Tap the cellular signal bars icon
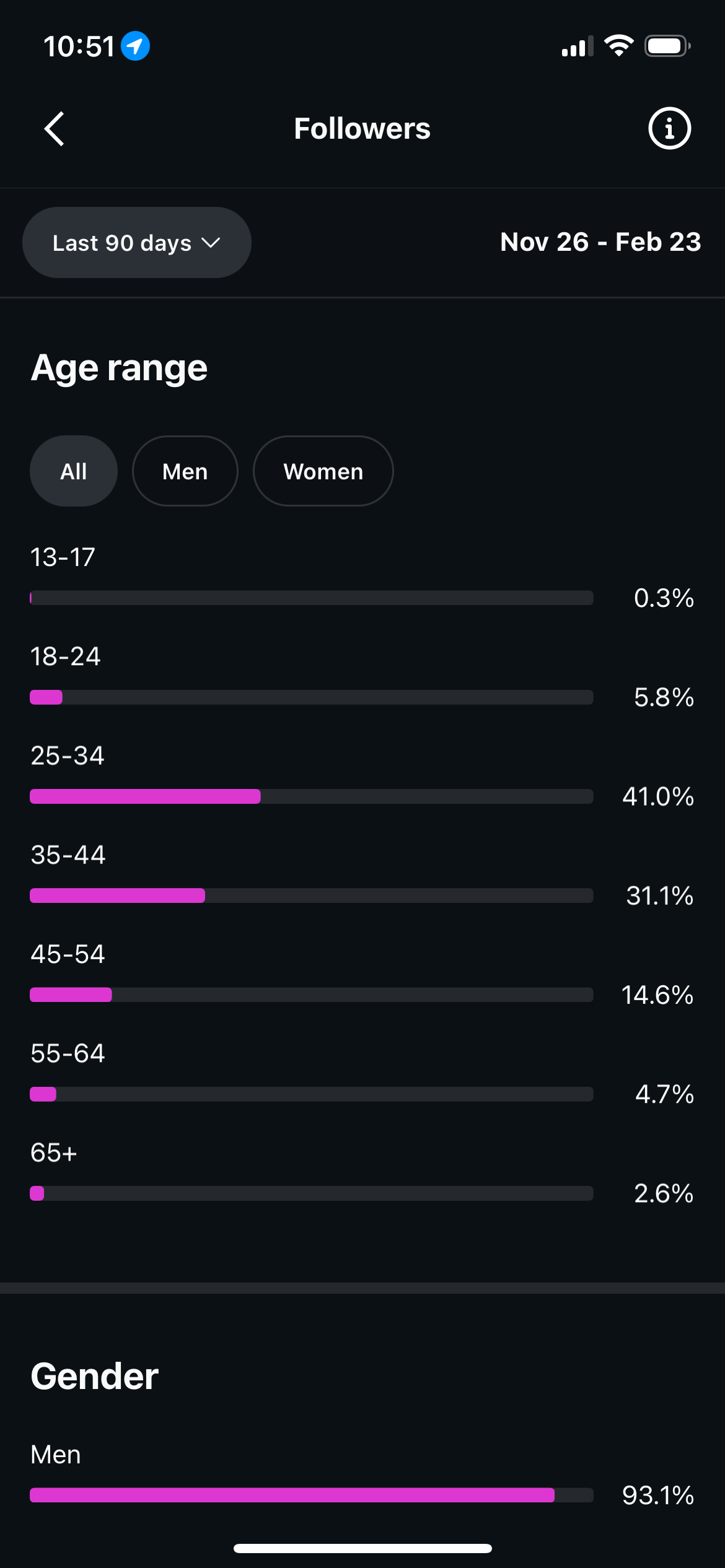The height and width of the screenshot is (1568, 725). (577, 46)
